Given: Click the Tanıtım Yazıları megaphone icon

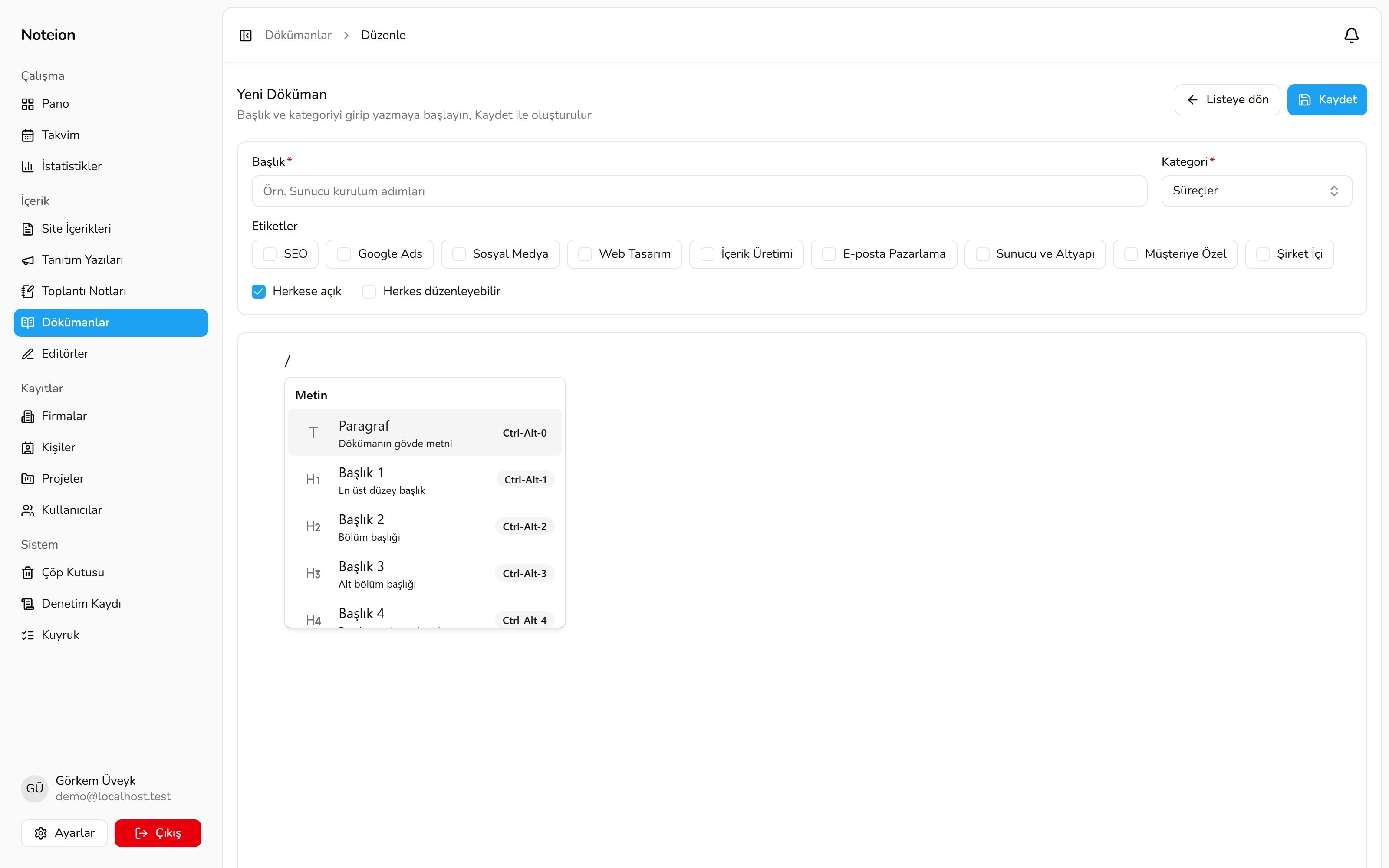Looking at the screenshot, I should [x=27, y=261].
